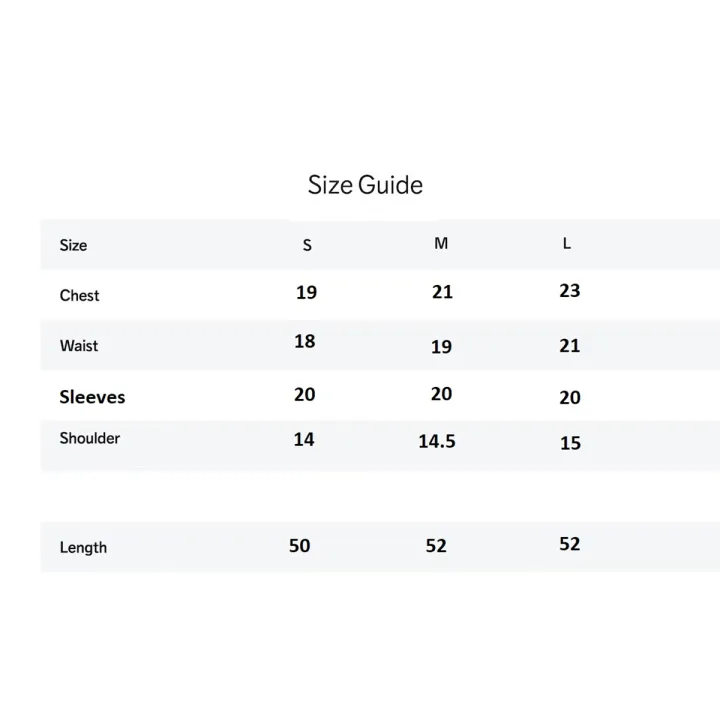This screenshot has height=720, width=720.
Task: Select the Chest row label
Action: click(x=79, y=295)
